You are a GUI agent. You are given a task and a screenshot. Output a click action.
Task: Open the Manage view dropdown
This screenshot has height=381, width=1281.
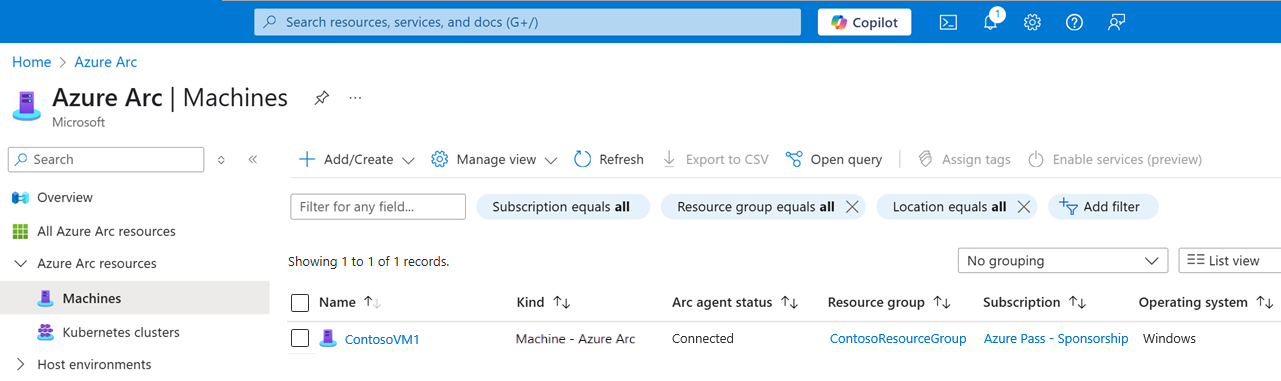click(494, 159)
